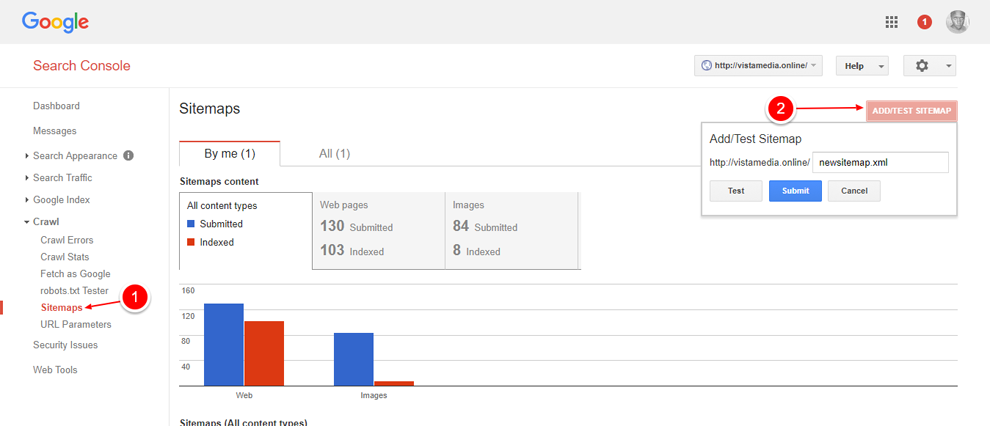
Task: Open the vistamedia.online property dropdown
Action: [x=758, y=66]
